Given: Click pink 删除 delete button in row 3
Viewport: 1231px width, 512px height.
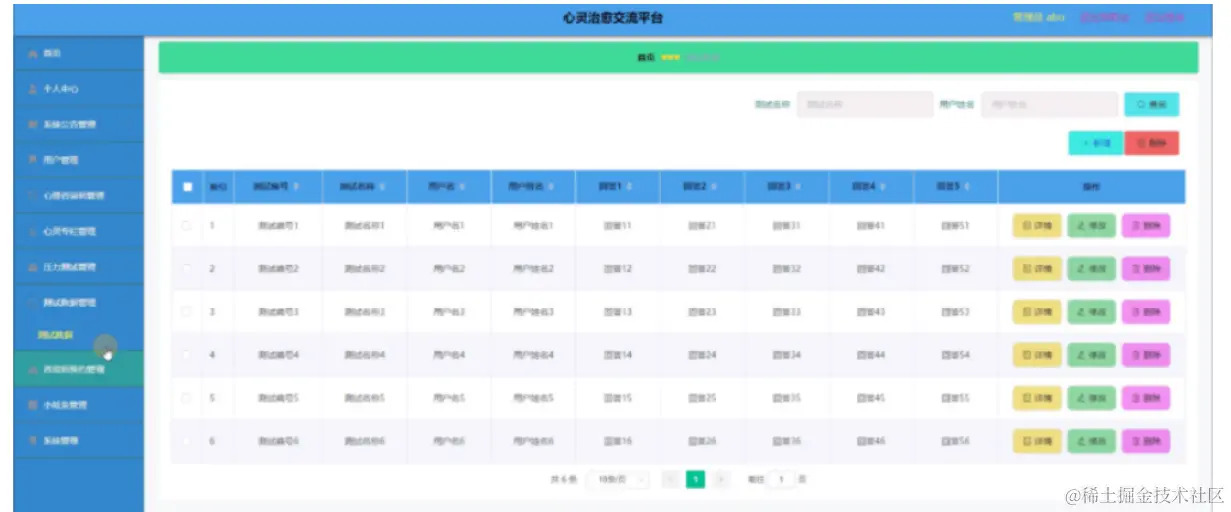Looking at the screenshot, I should tap(1146, 312).
